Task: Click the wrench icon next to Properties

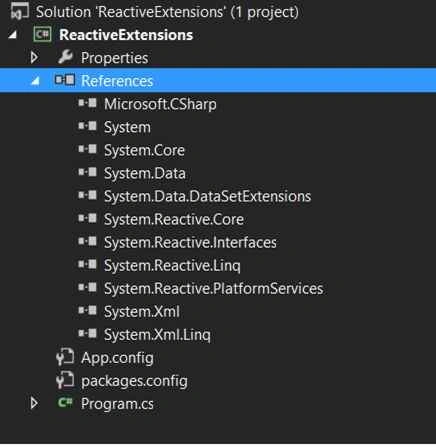Action: pyautogui.click(x=65, y=57)
